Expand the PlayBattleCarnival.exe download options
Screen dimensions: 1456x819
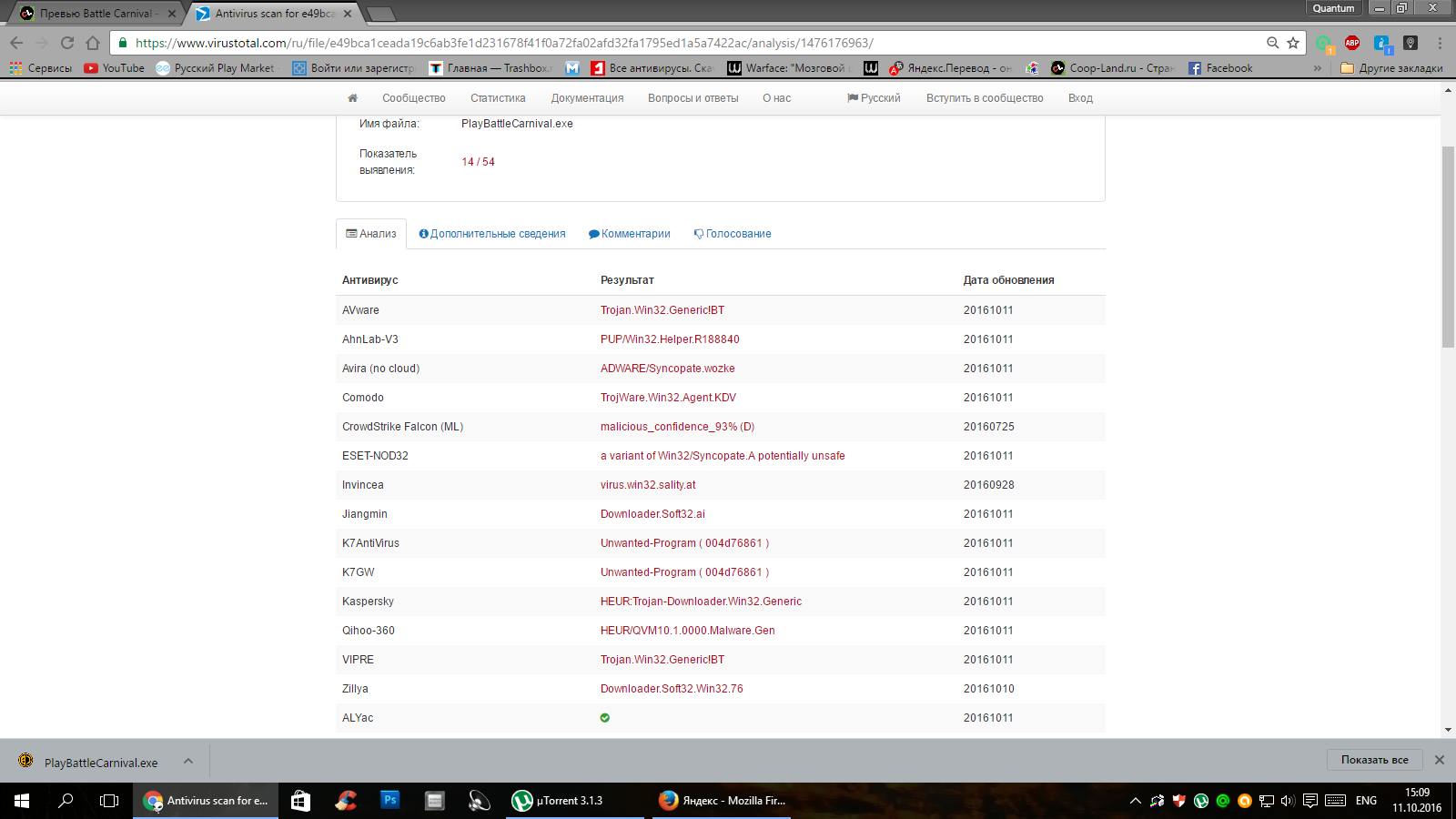[188, 761]
